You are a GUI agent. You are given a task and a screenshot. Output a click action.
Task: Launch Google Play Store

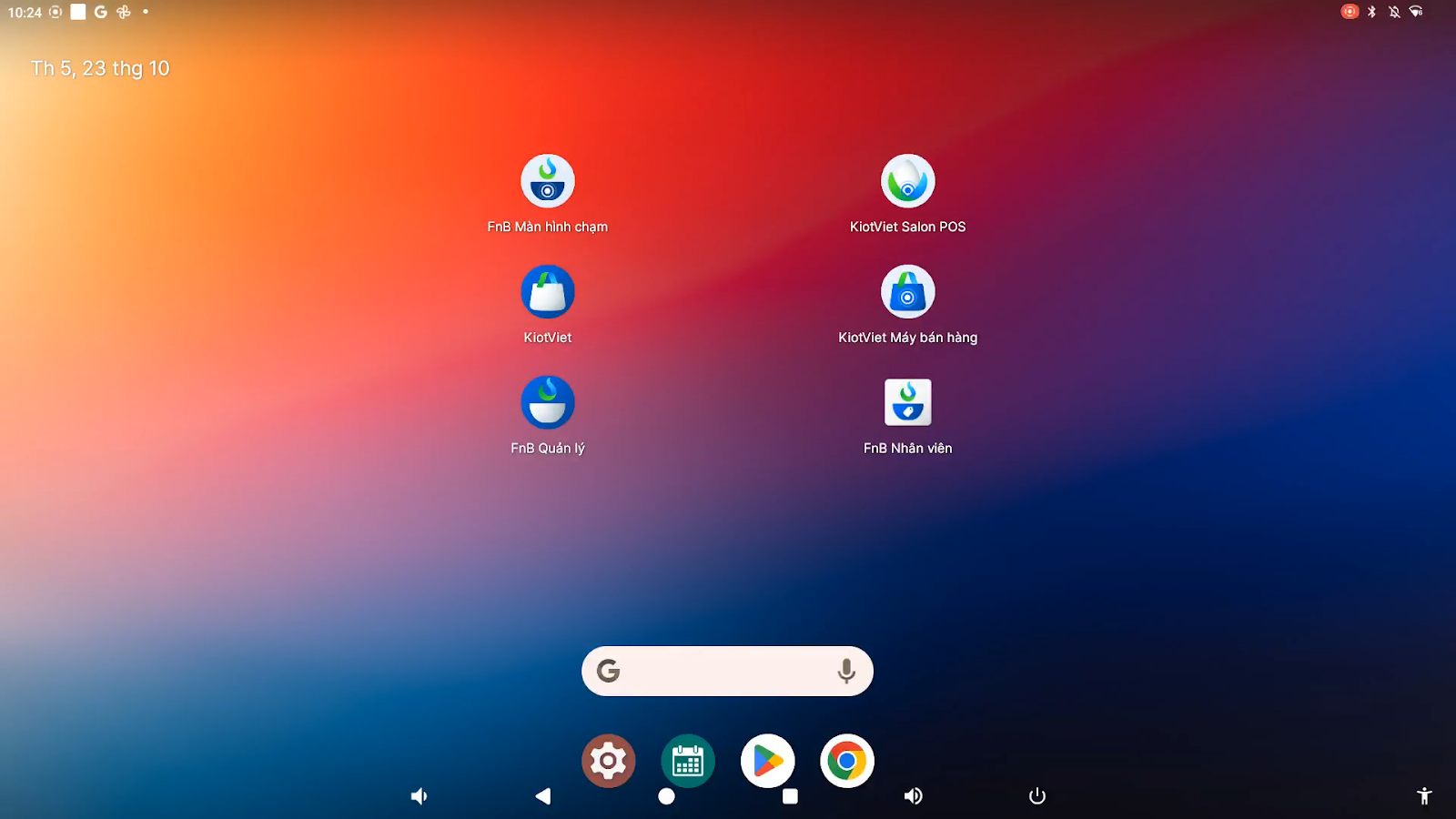click(x=767, y=761)
